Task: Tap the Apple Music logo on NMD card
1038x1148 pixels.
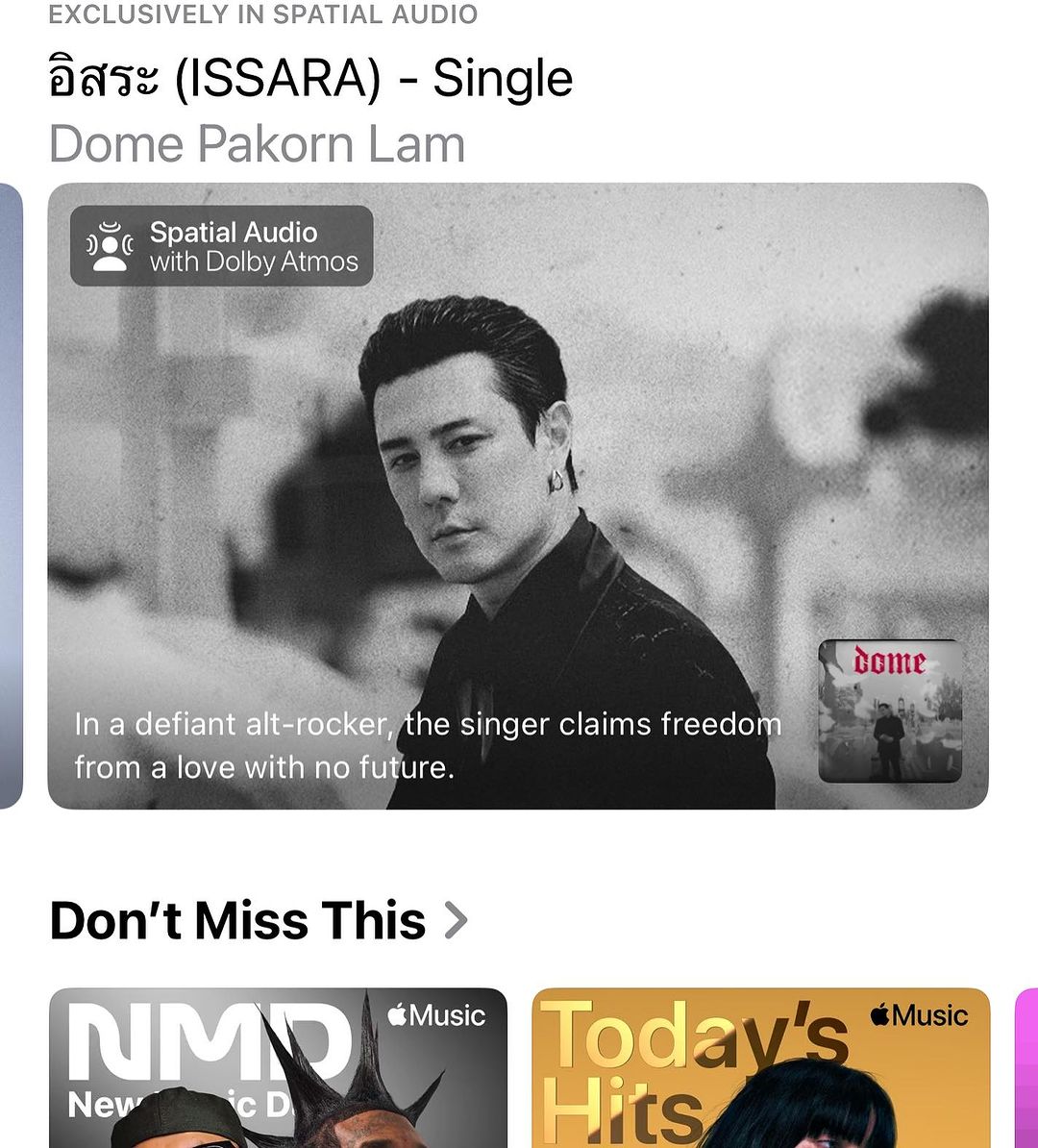Action: (x=436, y=1015)
